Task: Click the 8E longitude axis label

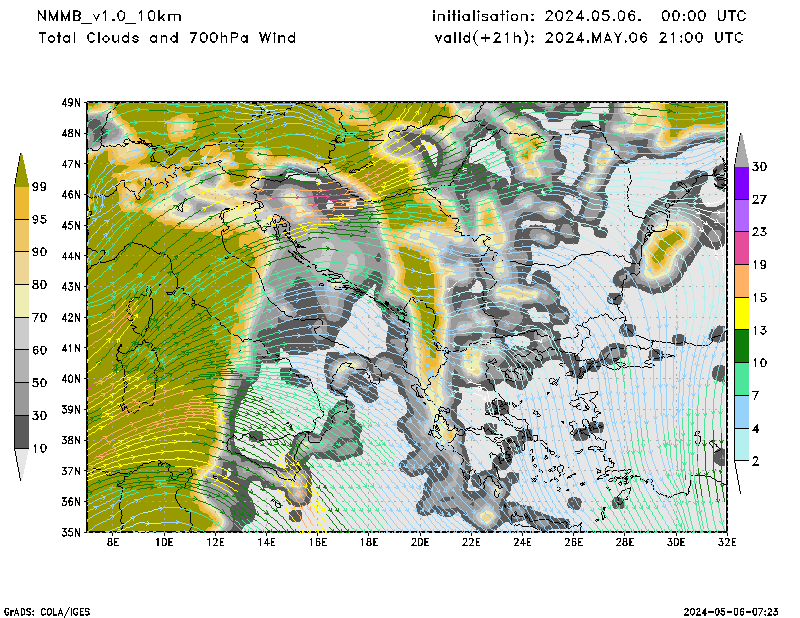Action: pyautogui.click(x=113, y=542)
